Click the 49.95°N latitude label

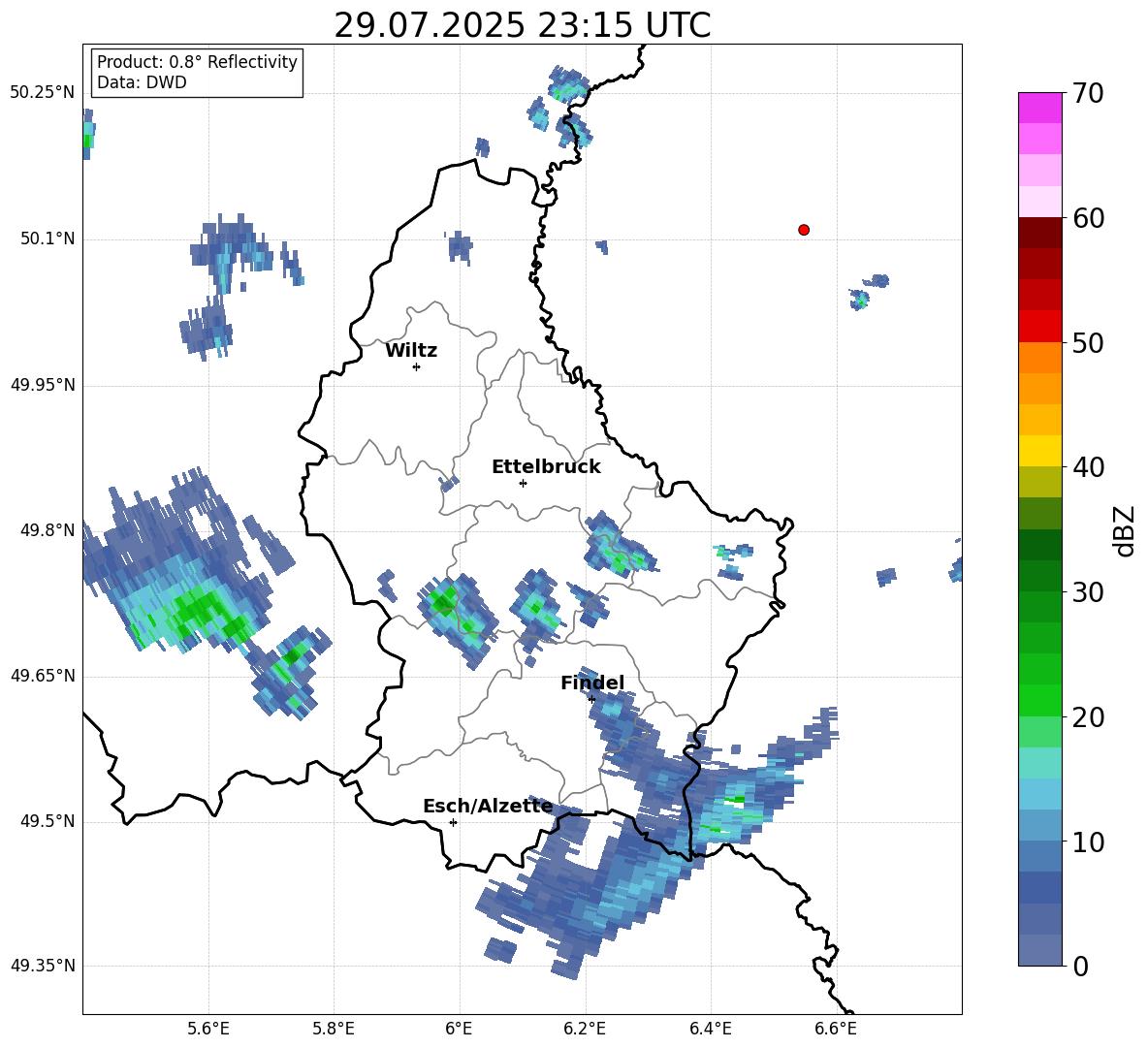(43, 384)
